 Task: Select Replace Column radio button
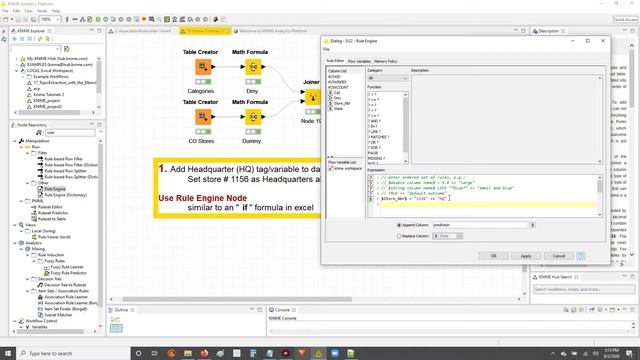399,236
